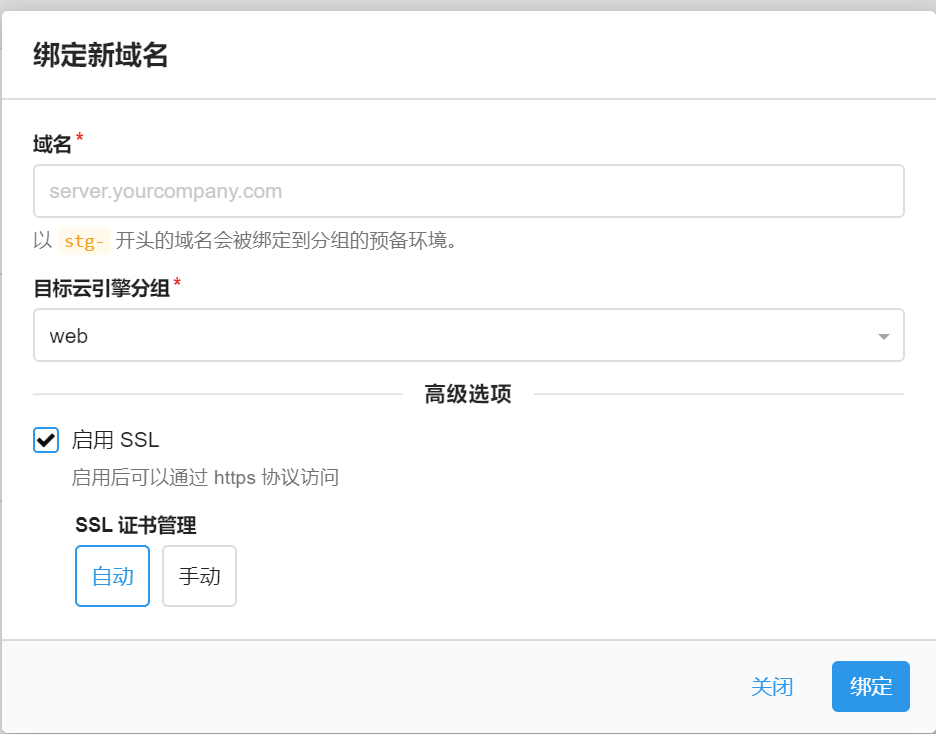Select 自动 SSL certificate management
The width and height of the screenshot is (936, 734).
tap(112, 576)
